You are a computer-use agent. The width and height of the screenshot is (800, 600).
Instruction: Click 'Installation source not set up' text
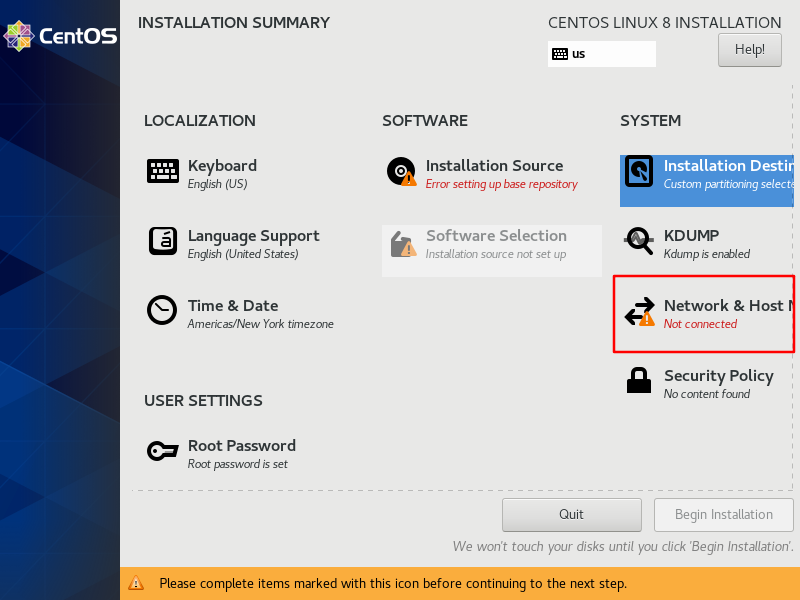point(496,254)
